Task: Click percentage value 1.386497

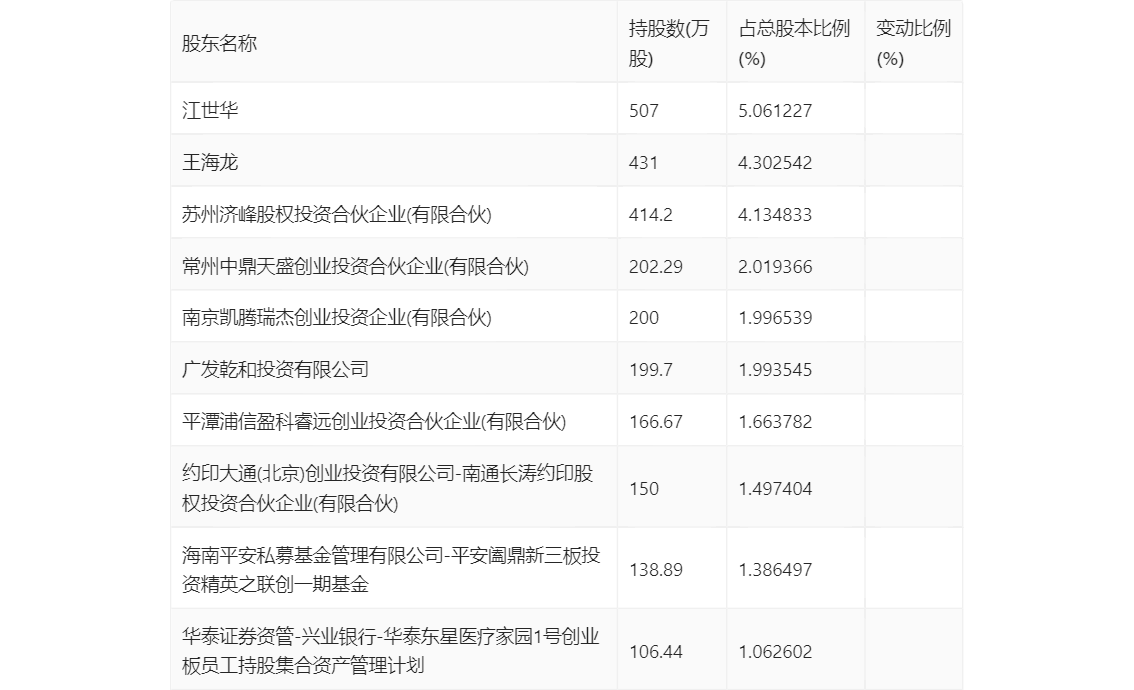Action: tap(775, 570)
